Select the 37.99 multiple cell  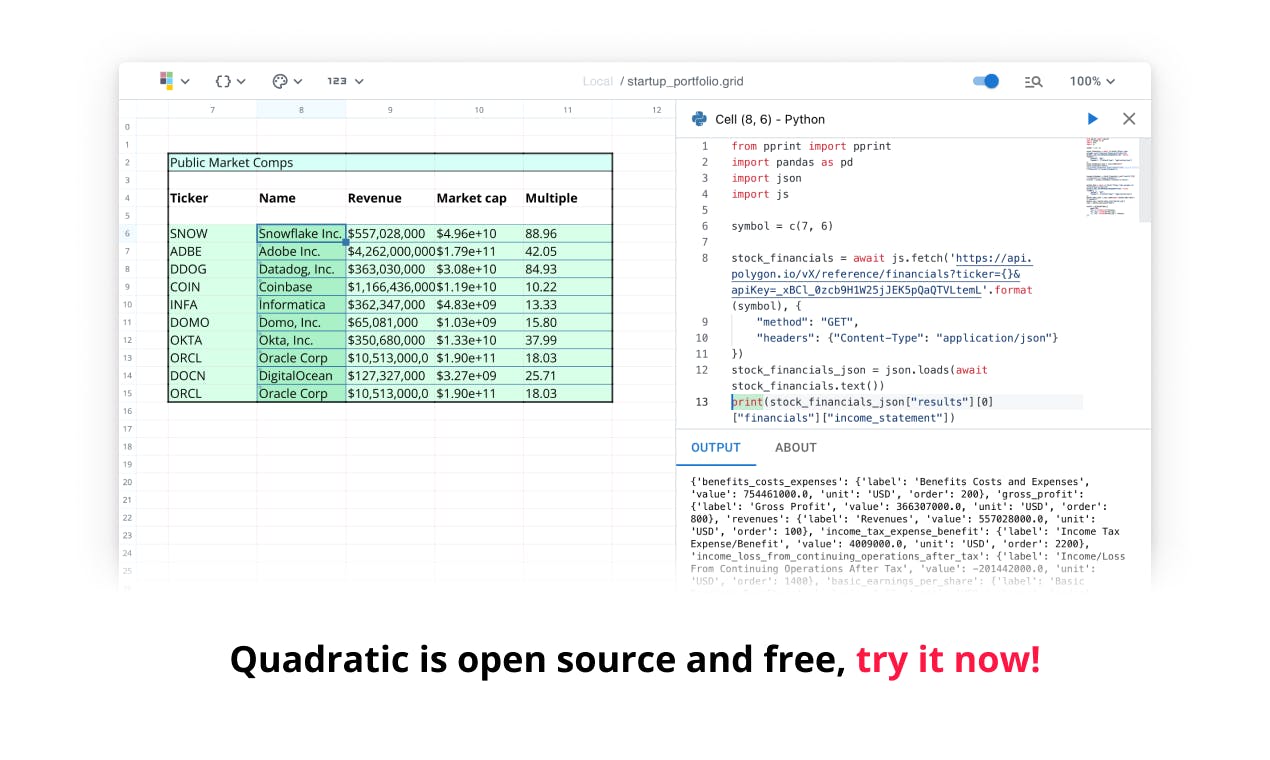(x=567, y=340)
